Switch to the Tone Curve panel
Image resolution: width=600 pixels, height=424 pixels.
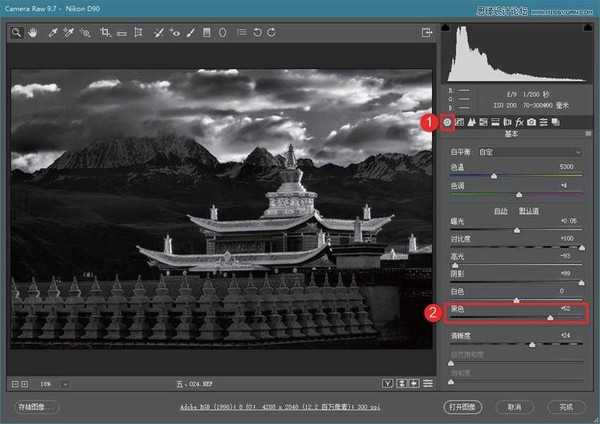coord(460,122)
